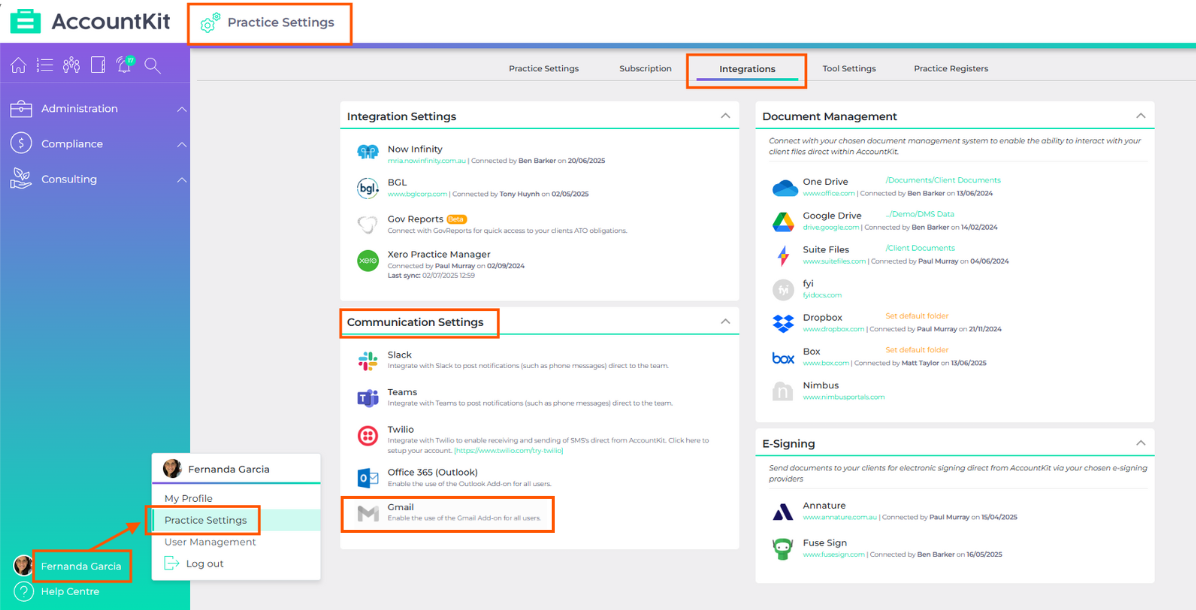Click the Fuse Sign robot icon

(783, 549)
